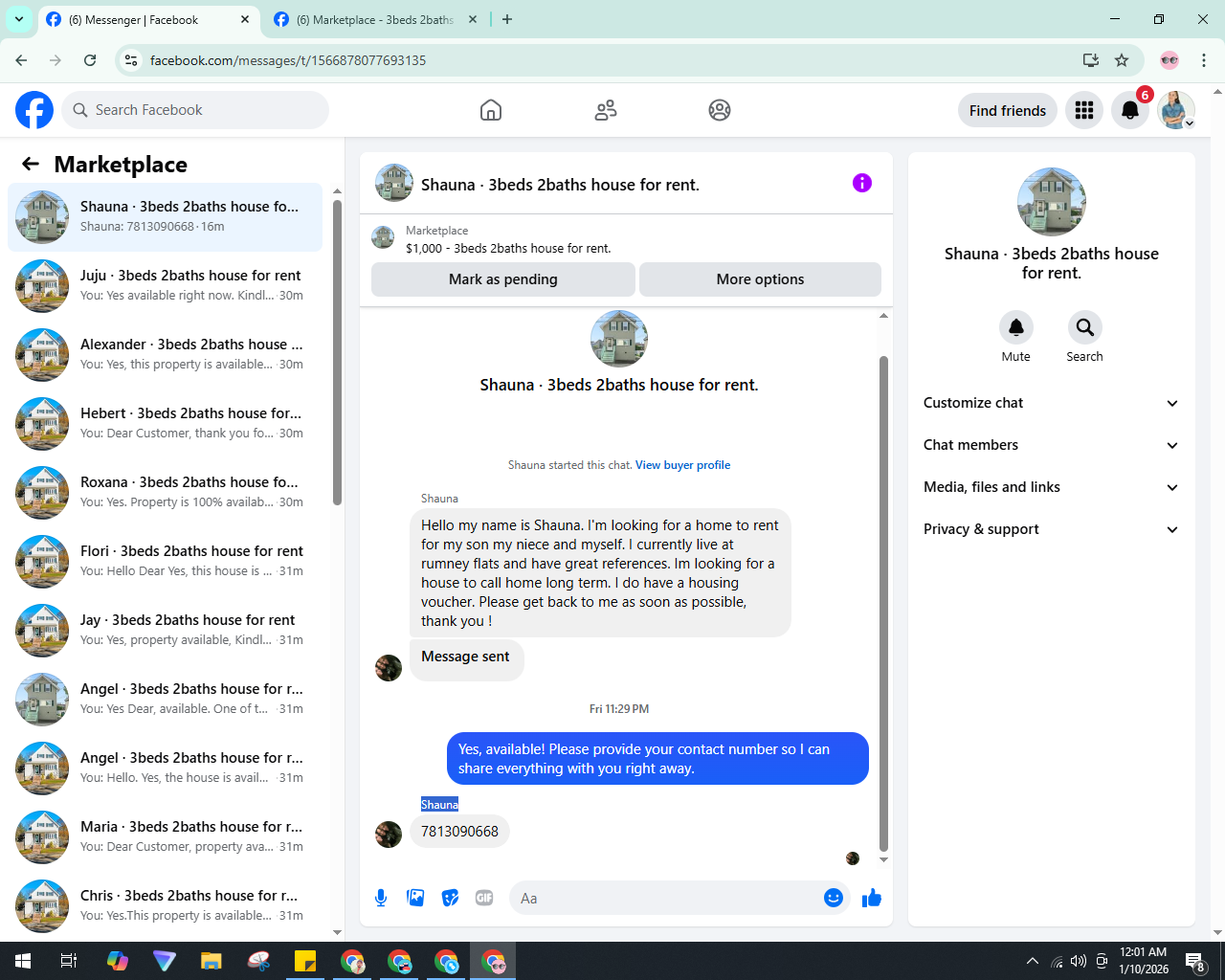Click Shauna's house thumbnail in right panel
Viewport: 1225px width, 980px height.
pyautogui.click(x=1052, y=202)
